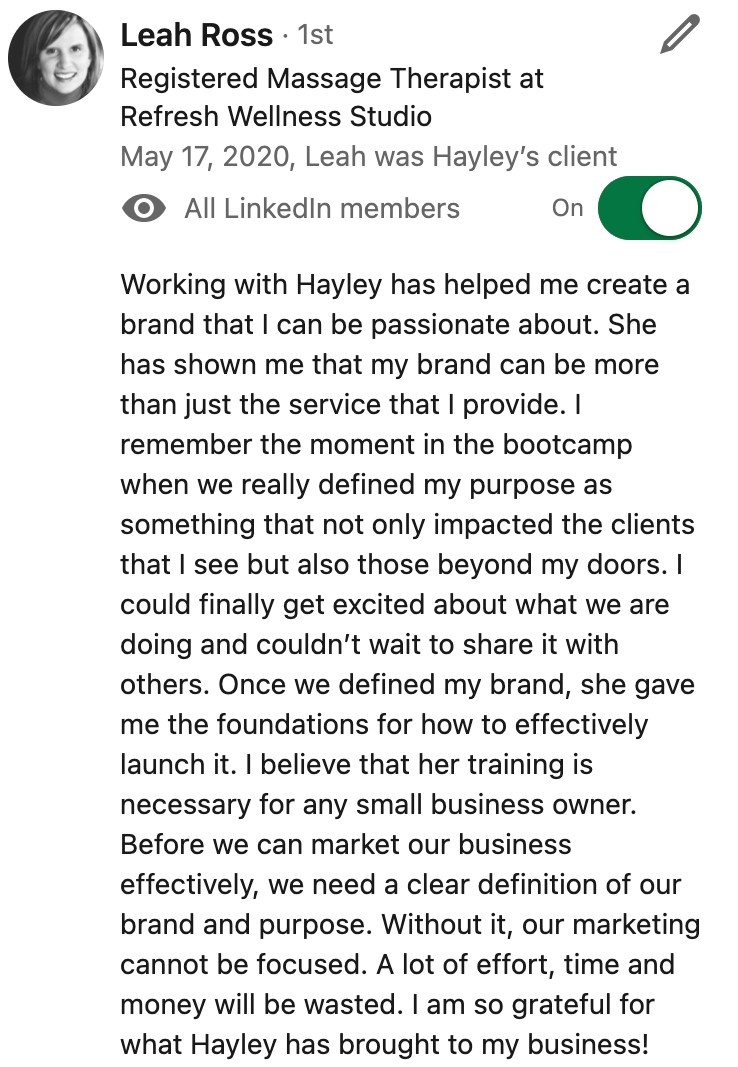Click the eye visibility icon

pos(144,208)
